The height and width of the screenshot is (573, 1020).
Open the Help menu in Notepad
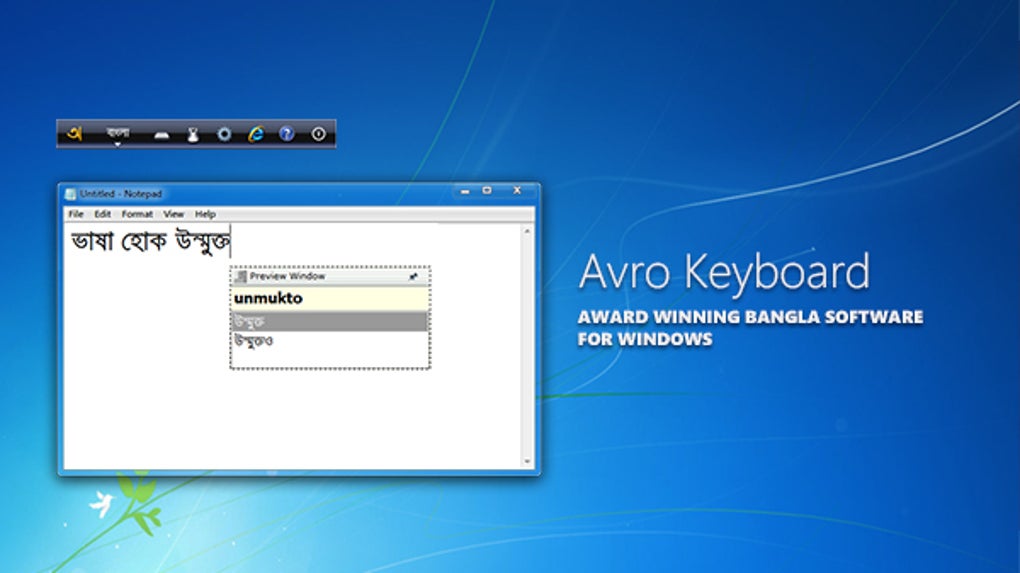point(205,214)
